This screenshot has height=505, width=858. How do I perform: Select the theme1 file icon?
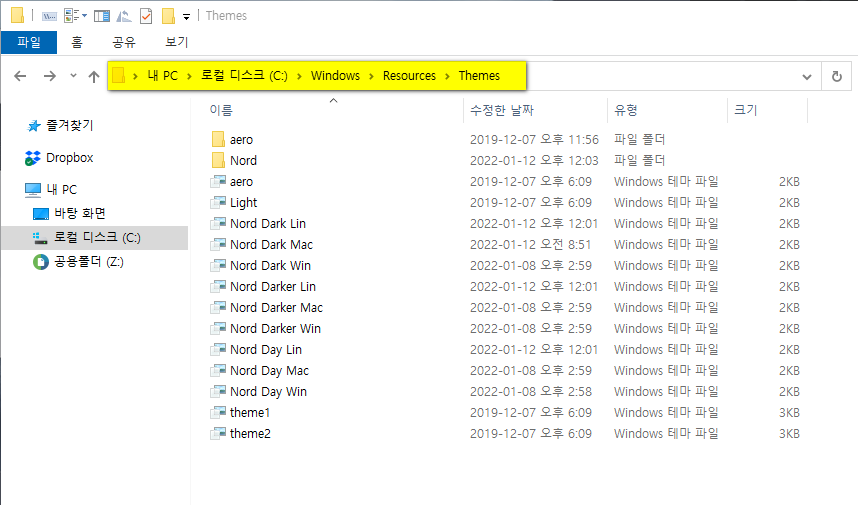click(x=218, y=412)
